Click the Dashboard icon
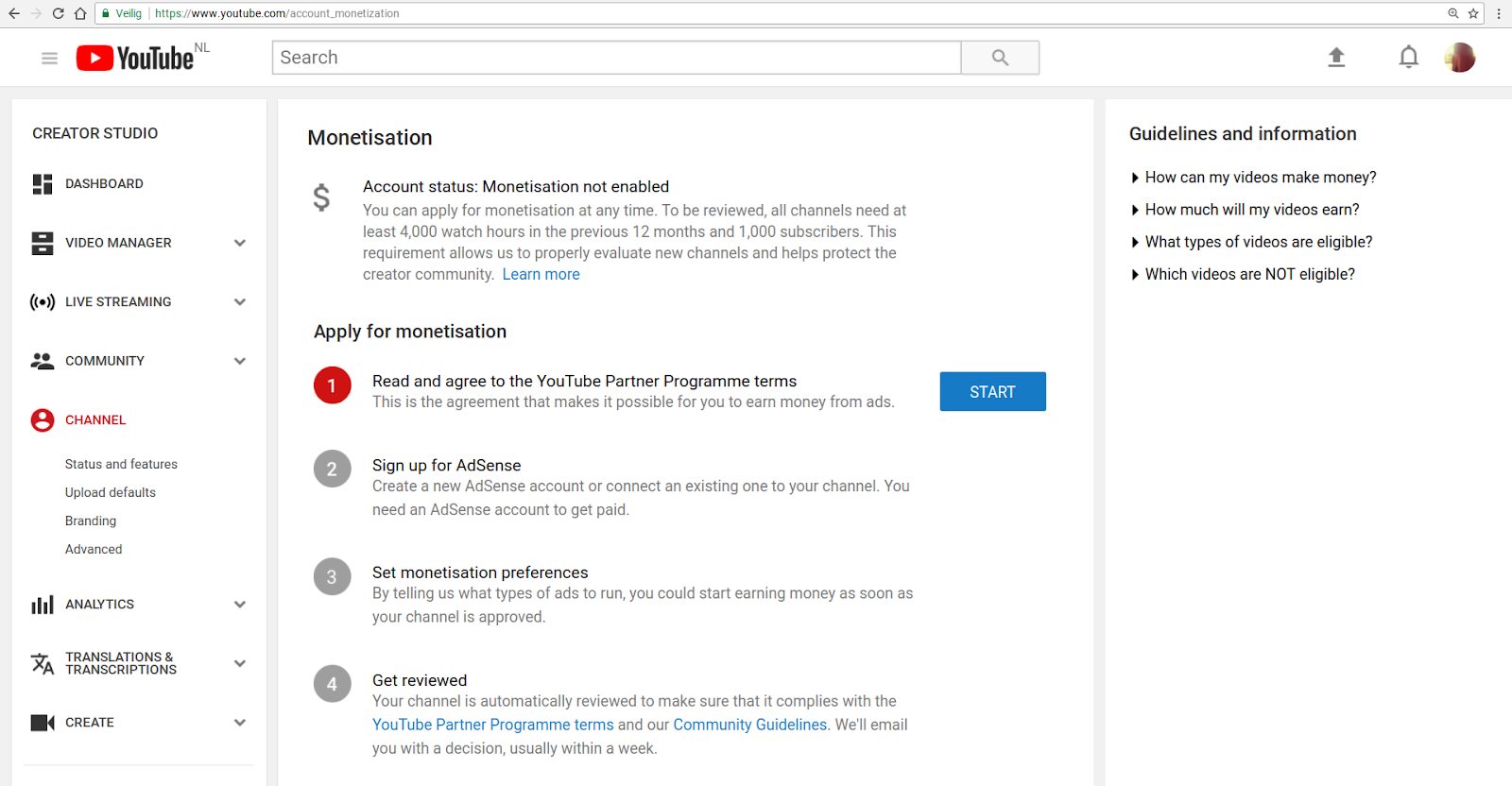The width and height of the screenshot is (1512, 786). click(x=43, y=184)
